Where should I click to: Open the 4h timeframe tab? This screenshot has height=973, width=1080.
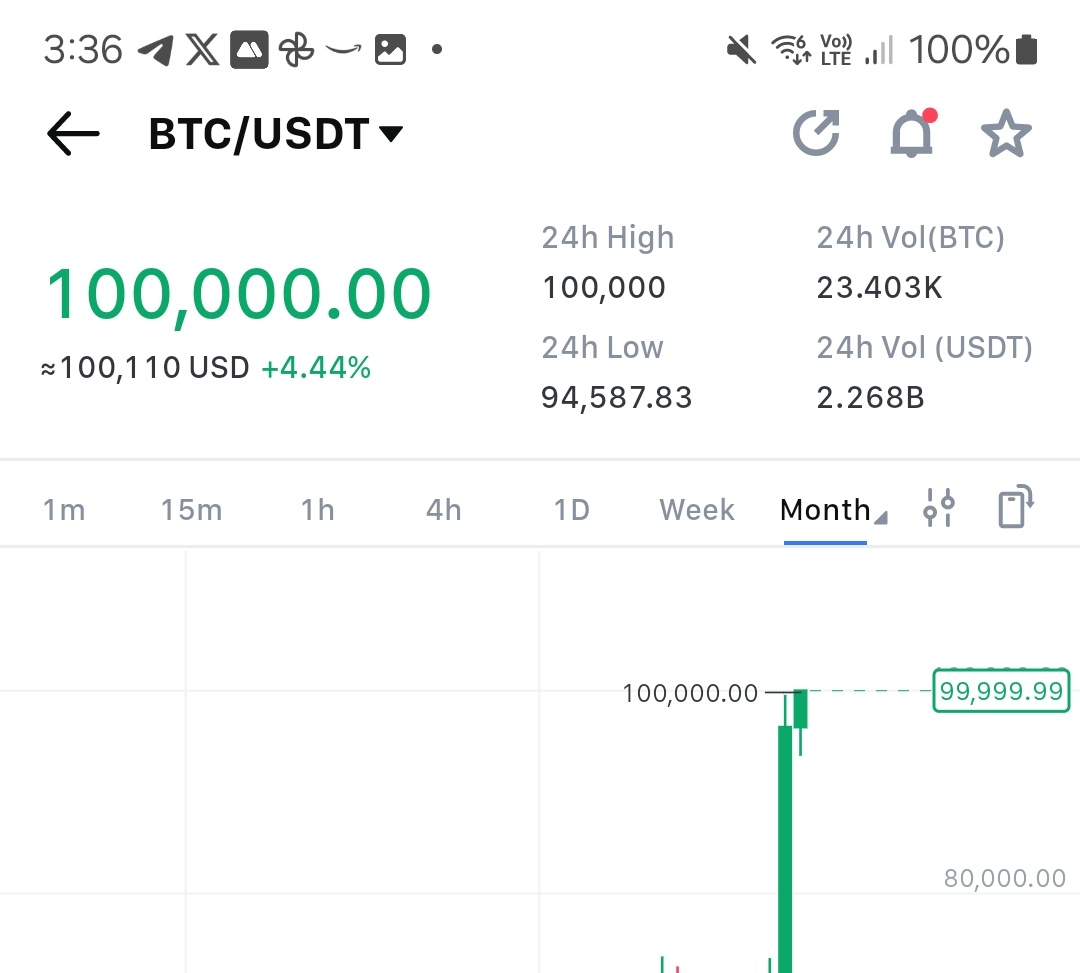click(x=442, y=510)
